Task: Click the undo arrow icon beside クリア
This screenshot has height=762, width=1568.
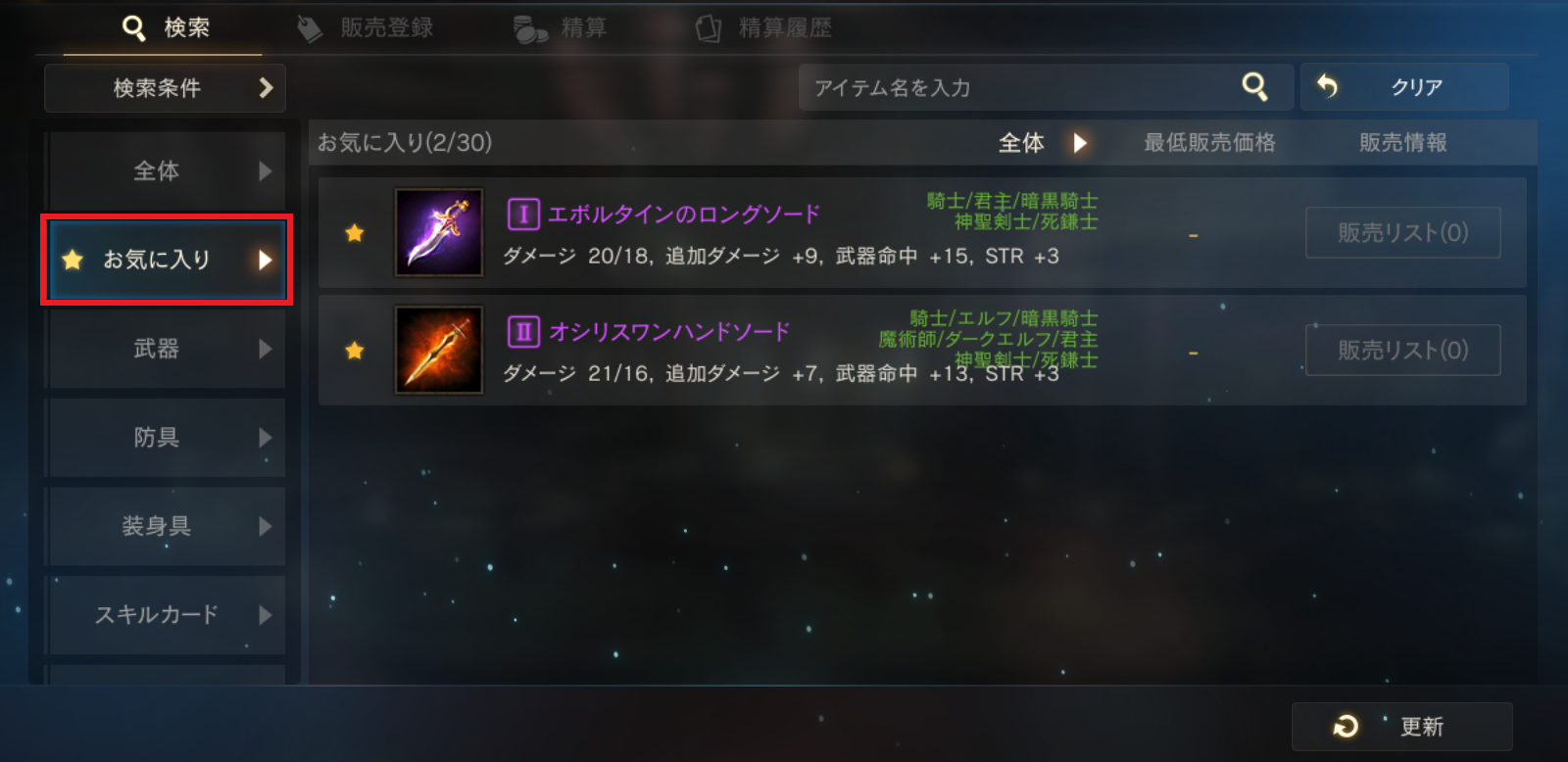Action: pos(1327,86)
